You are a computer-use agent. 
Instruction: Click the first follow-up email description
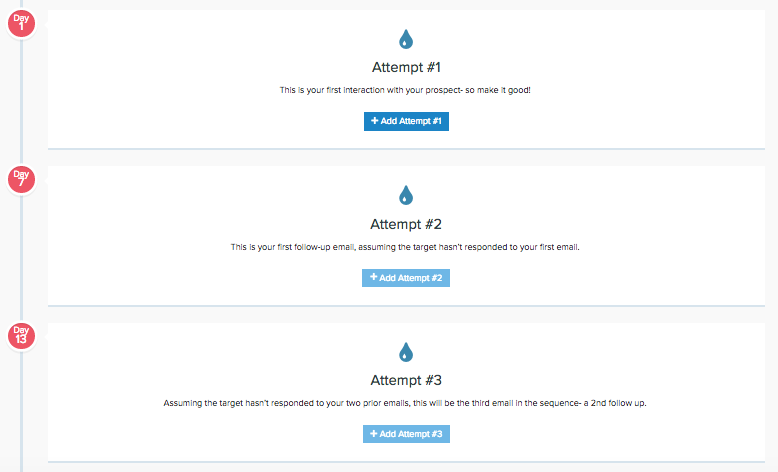tap(405, 247)
